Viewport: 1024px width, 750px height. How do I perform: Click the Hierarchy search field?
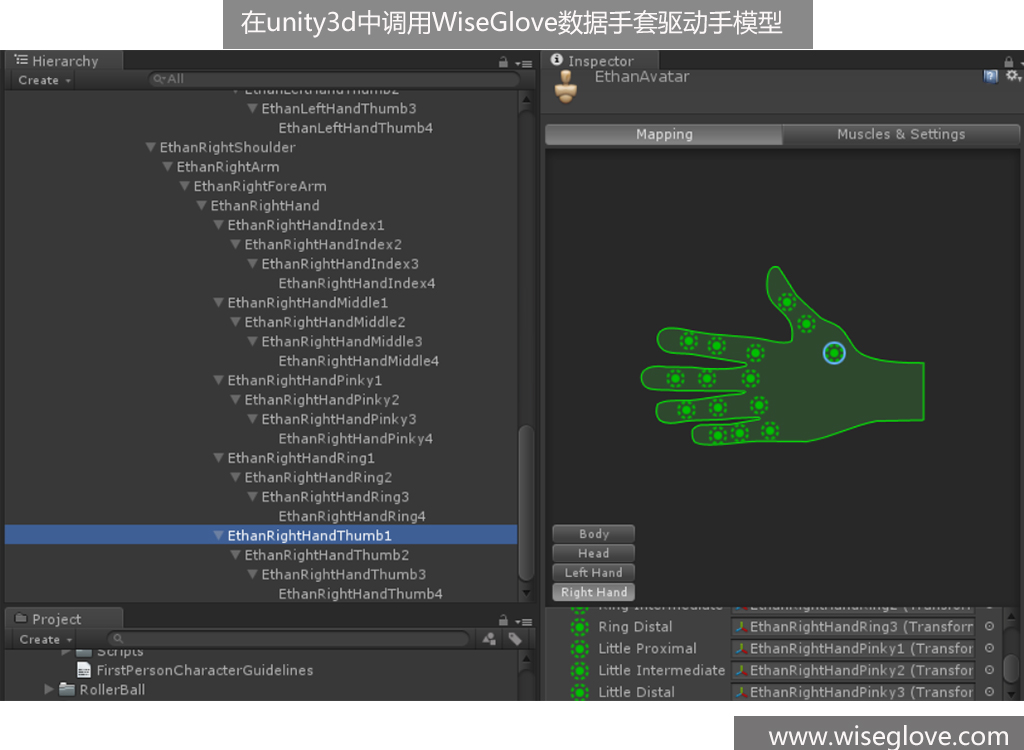[335, 79]
